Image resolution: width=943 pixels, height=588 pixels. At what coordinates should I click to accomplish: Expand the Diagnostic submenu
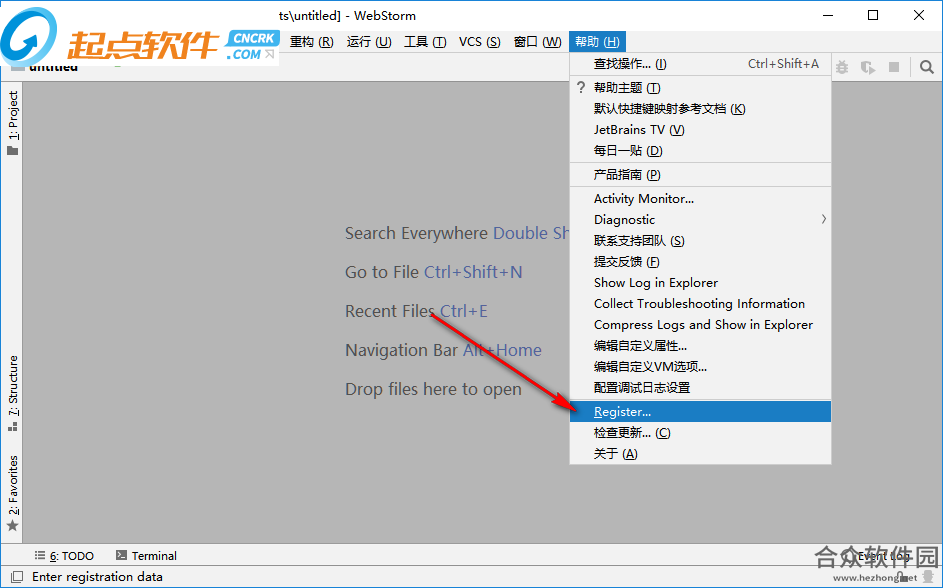pyautogui.click(x=700, y=219)
